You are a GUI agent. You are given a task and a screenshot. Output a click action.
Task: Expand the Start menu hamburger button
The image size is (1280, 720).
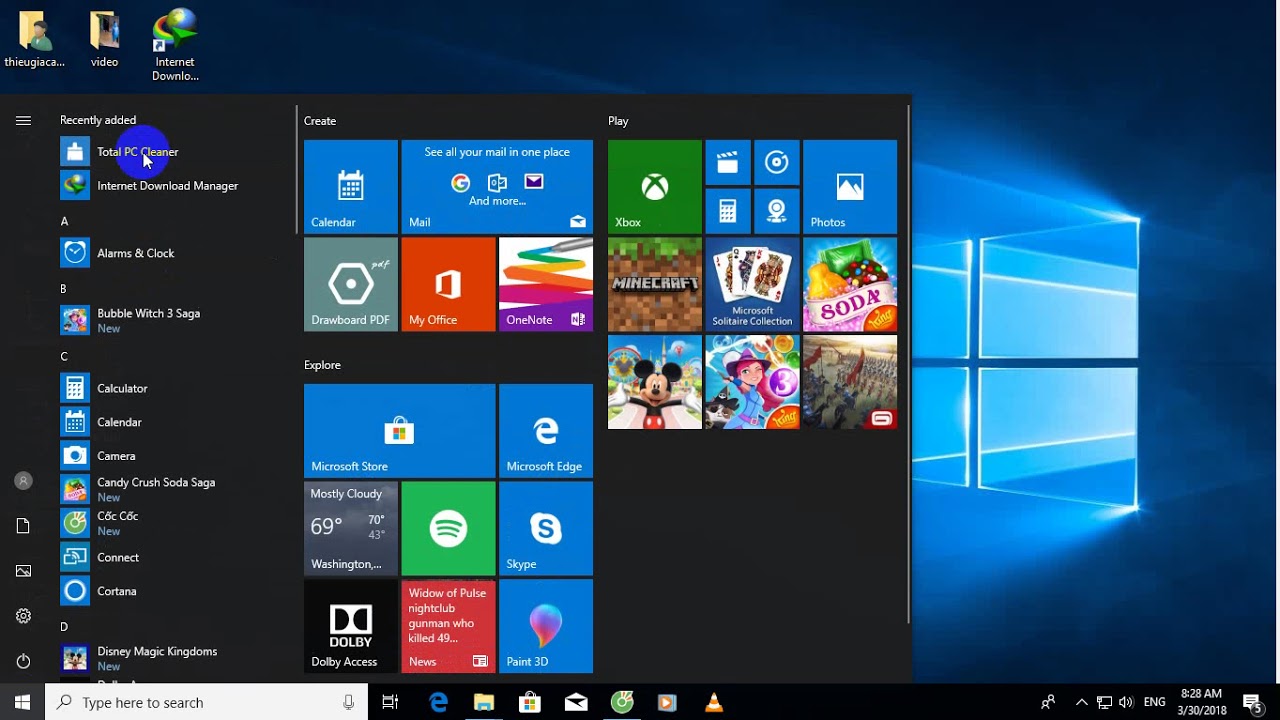23,120
